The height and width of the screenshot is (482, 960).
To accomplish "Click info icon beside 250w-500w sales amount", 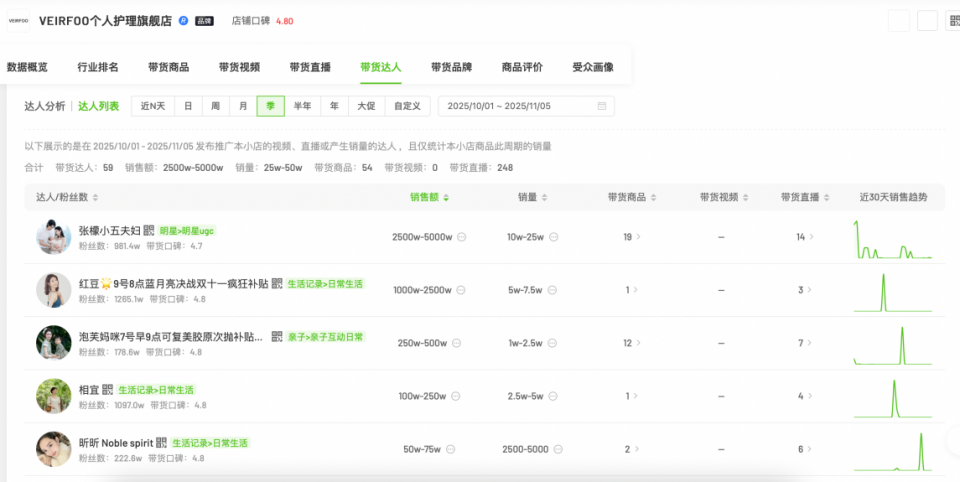I will 456,343.
